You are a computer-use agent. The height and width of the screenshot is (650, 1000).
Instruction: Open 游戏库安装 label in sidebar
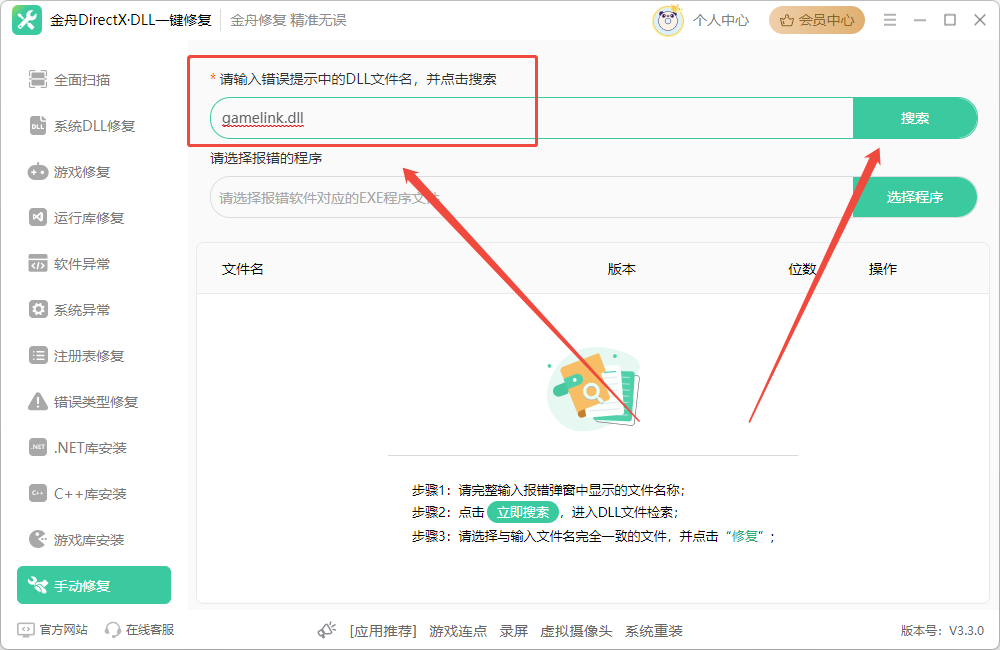[89, 540]
